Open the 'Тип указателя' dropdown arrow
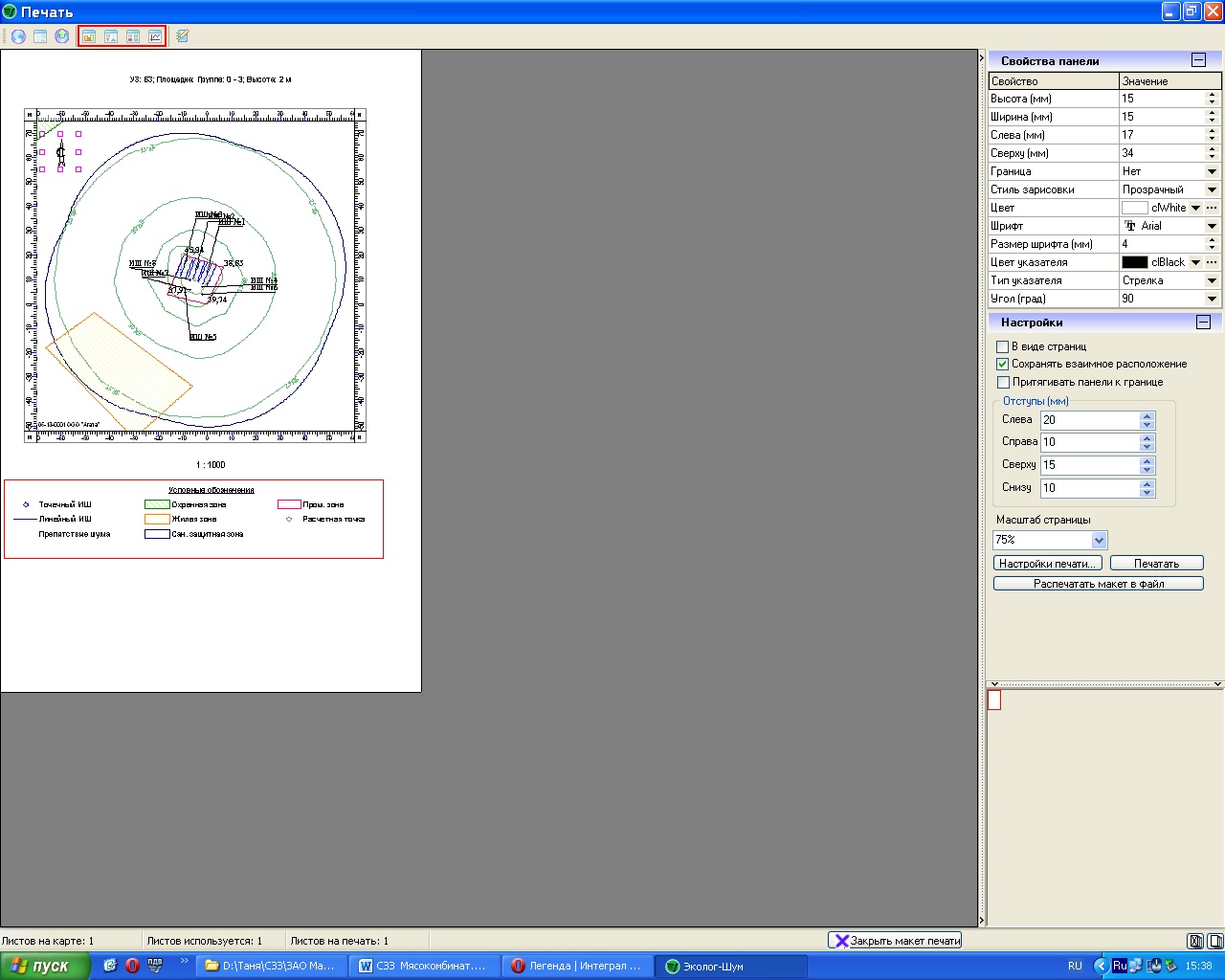This screenshot has height=980, width=1225. (x=1212, y=280)
